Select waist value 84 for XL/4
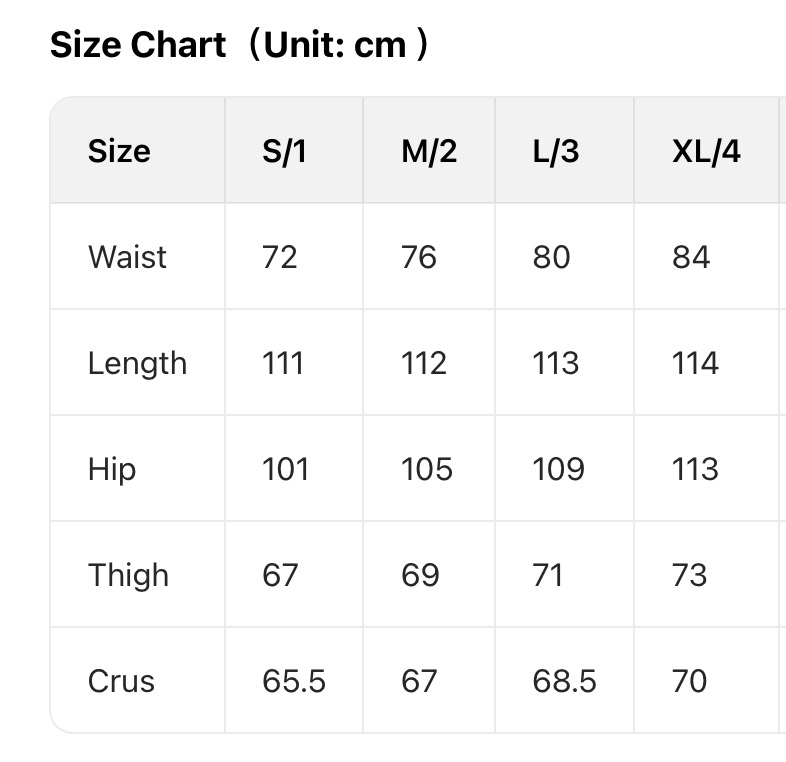 (x=691, y=257)
